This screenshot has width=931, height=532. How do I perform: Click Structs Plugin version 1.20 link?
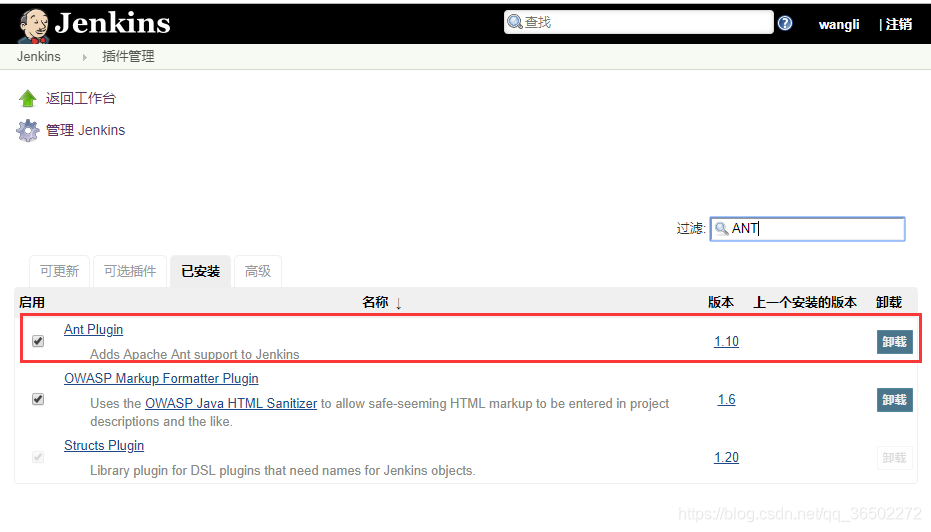(726, 458)
